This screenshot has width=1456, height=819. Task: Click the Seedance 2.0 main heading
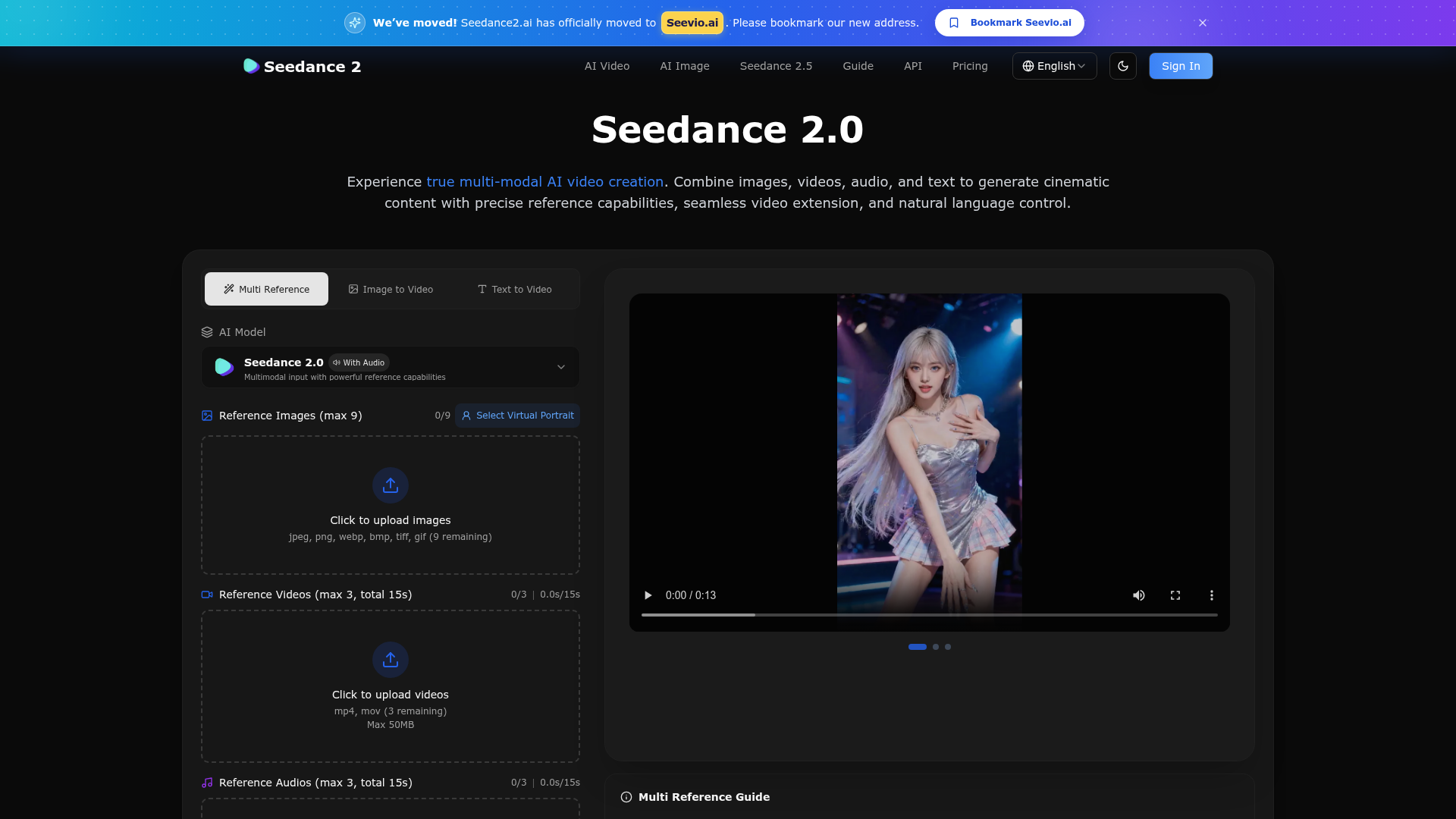click(x=728, y=130)
